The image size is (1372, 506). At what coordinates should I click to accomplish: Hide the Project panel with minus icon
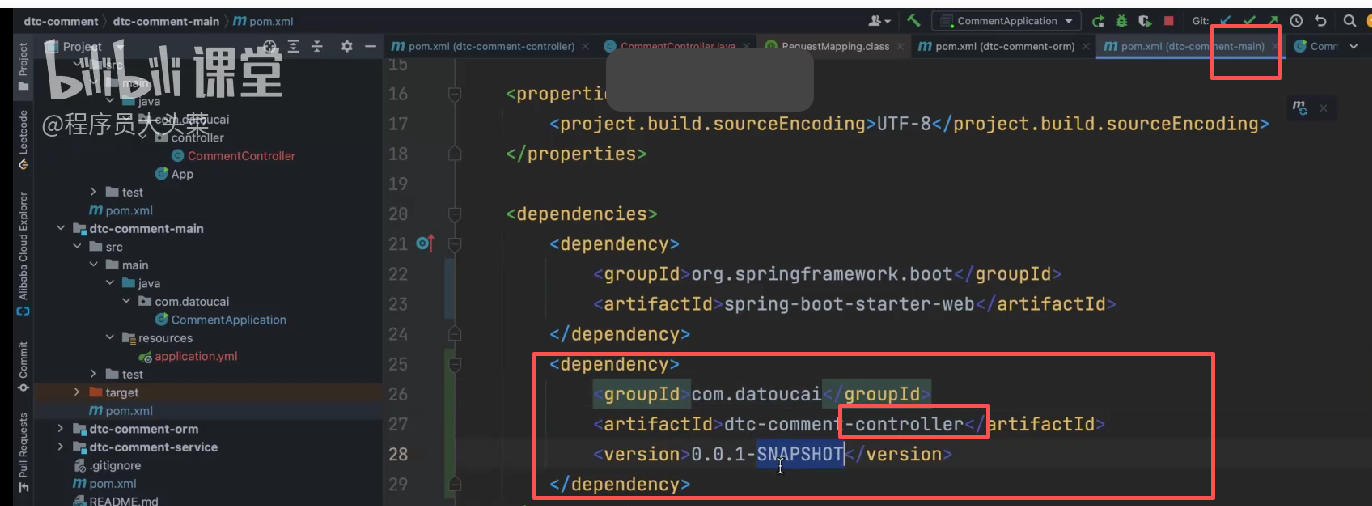[x=370, y=46]
